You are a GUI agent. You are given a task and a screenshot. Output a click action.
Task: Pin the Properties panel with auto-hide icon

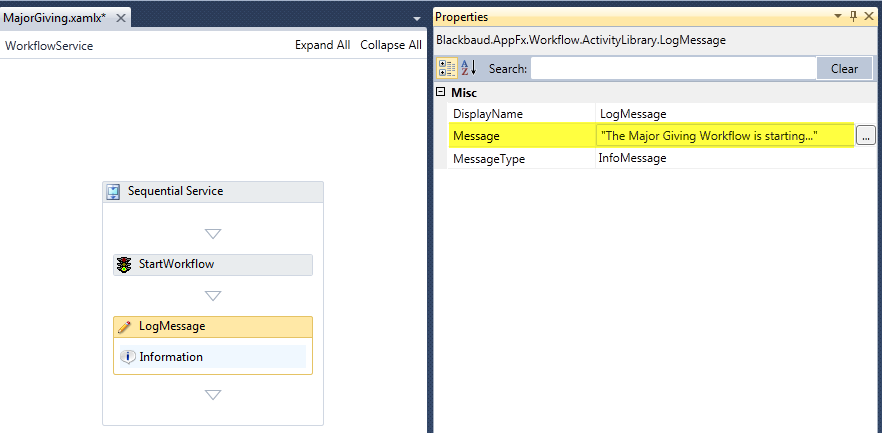pos(853,17)
